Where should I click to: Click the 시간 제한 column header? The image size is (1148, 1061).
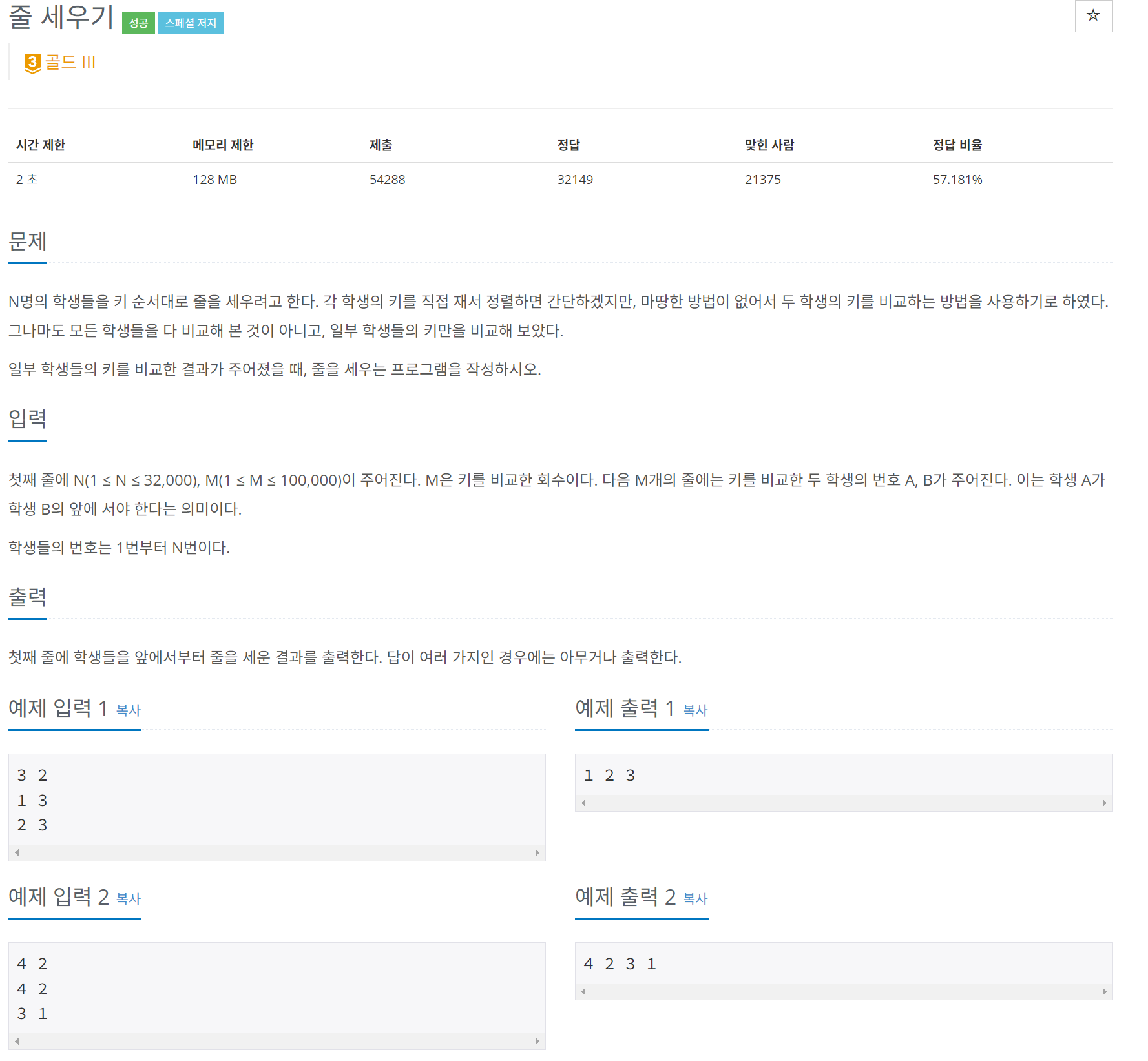point(41,145)
